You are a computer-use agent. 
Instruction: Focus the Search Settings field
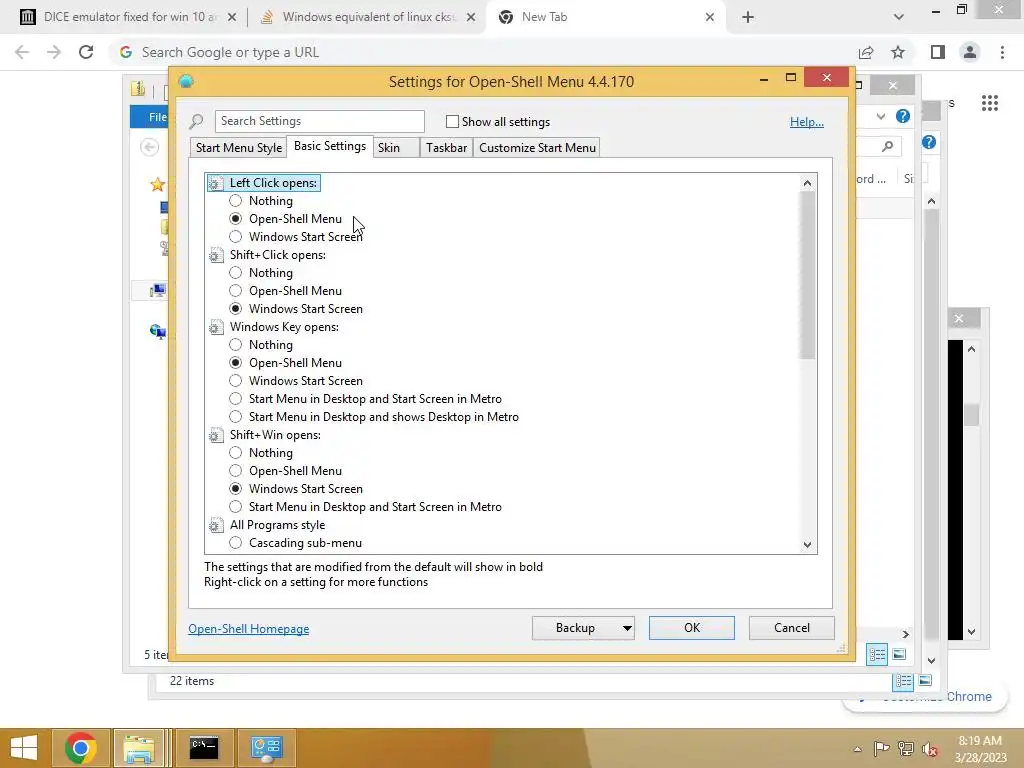coord(319,121)
